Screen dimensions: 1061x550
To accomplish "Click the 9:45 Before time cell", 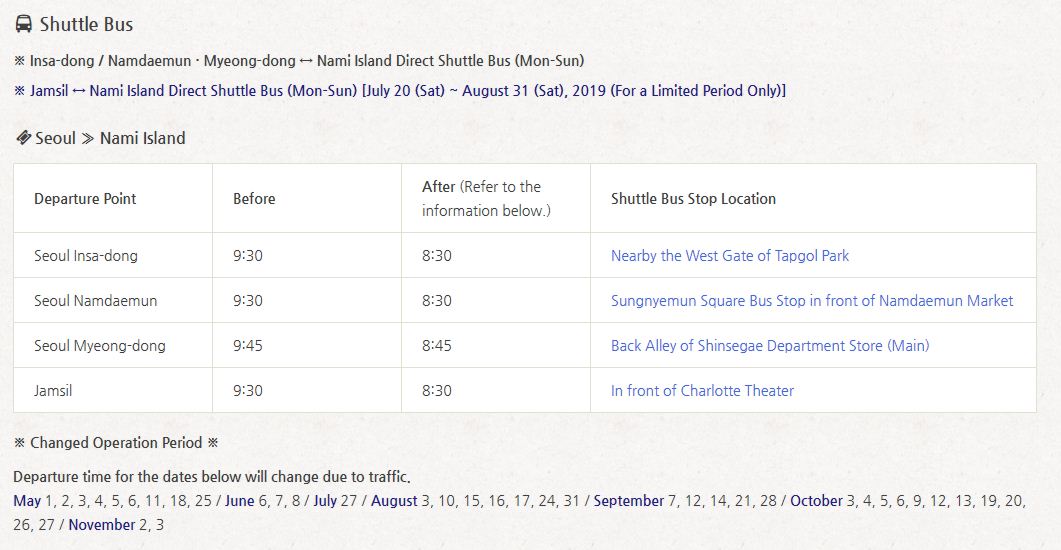I will [248, 346].
